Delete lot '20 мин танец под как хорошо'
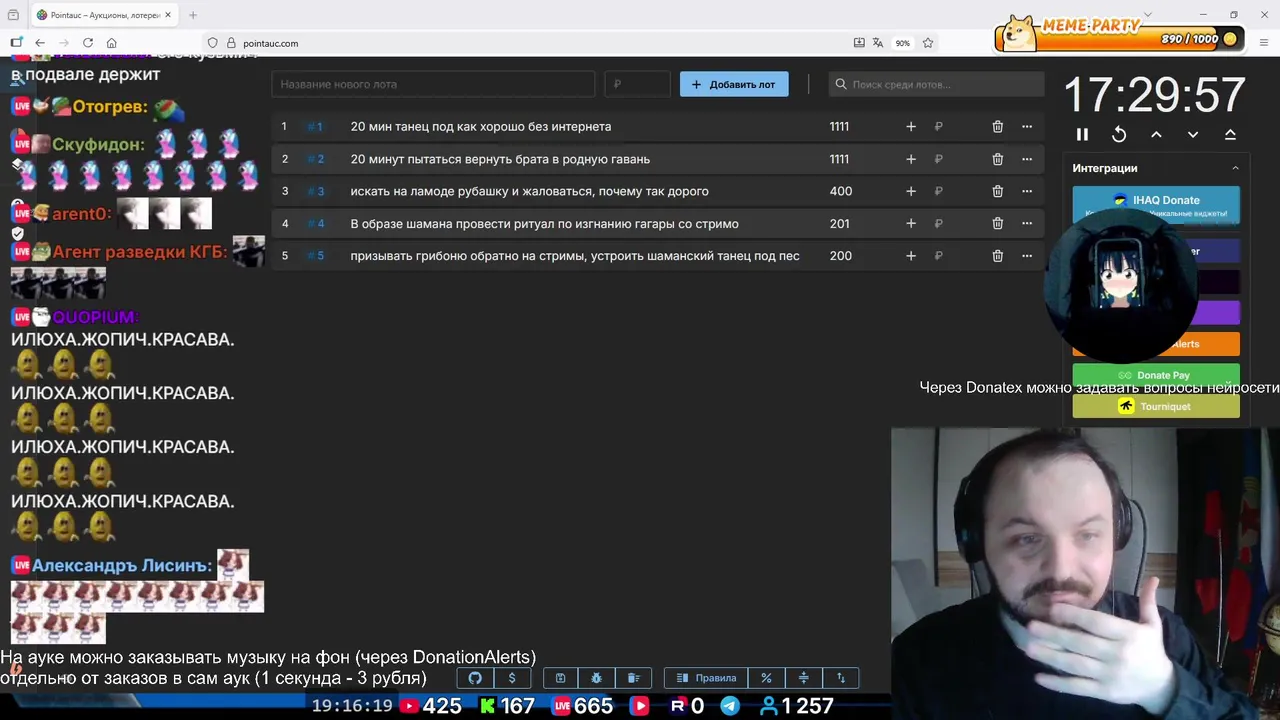 tap(997, 126)
